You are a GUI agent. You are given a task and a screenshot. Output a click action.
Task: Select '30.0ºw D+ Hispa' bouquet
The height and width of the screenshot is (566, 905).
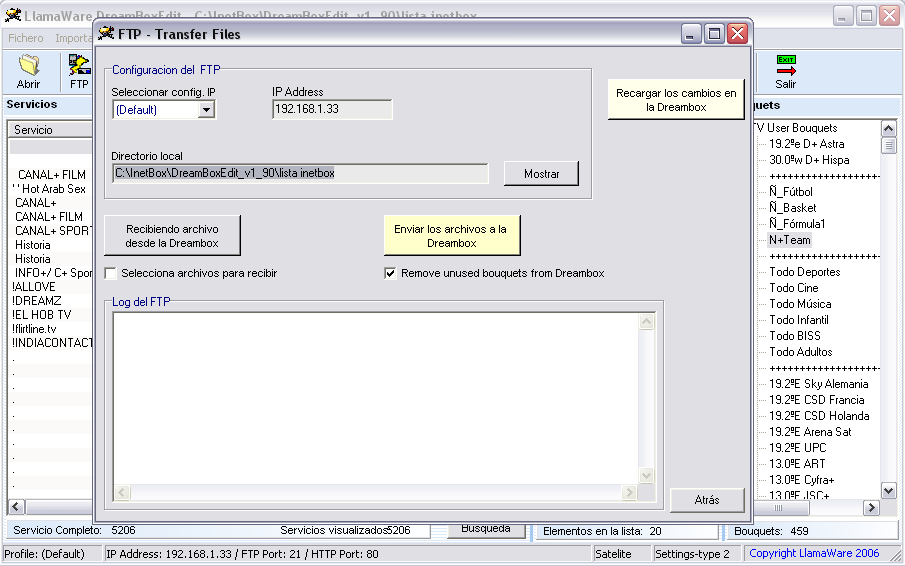pyautogui.click(x=809, y=160)
